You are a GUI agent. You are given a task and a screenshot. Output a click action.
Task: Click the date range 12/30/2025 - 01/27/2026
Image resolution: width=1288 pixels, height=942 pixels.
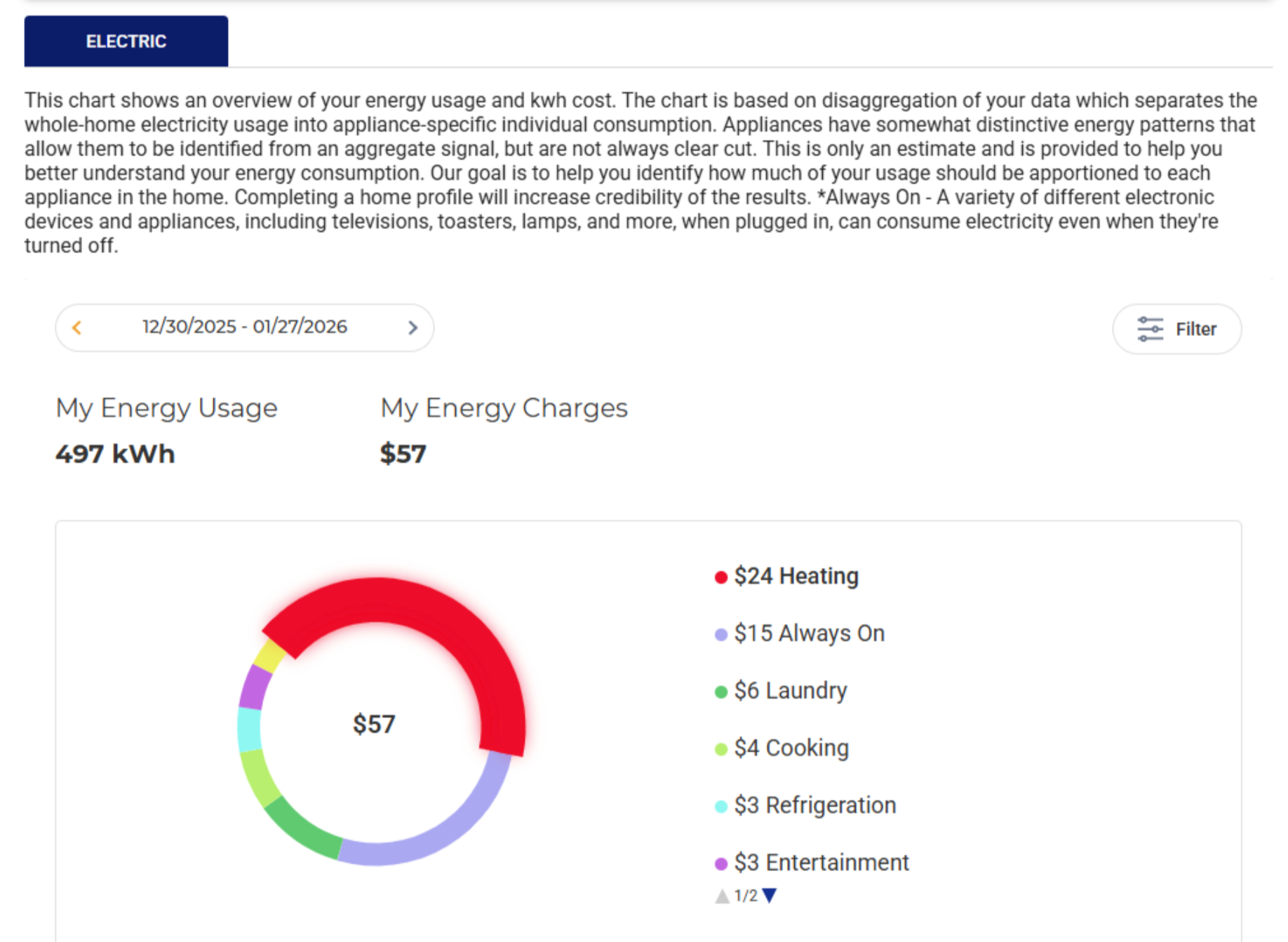[244, 327]
